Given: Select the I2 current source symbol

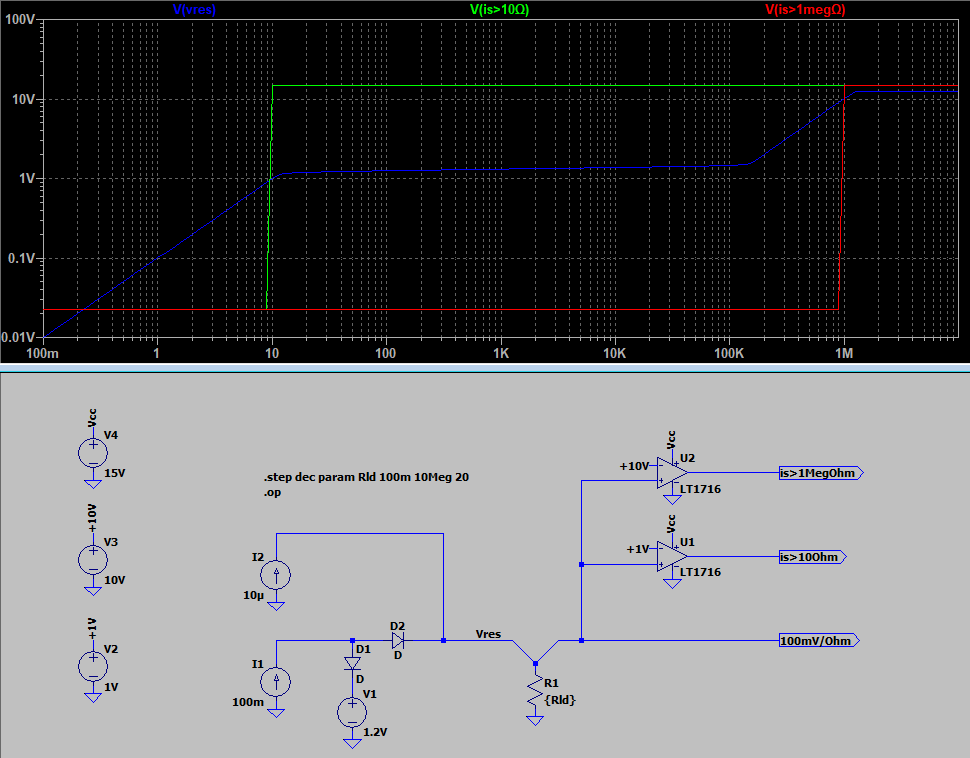Looking at the screenshot, I should (276, 575).
